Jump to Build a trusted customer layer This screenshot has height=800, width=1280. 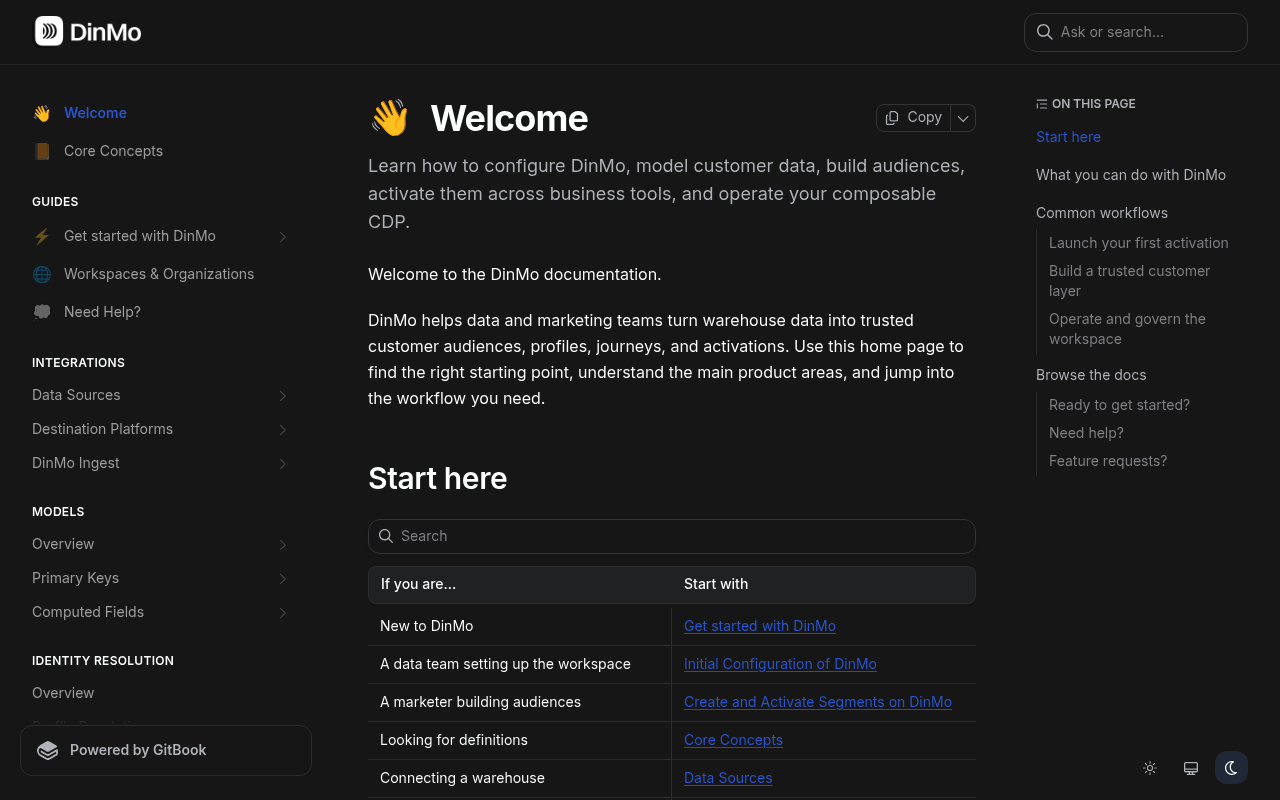coord(1129,281)
